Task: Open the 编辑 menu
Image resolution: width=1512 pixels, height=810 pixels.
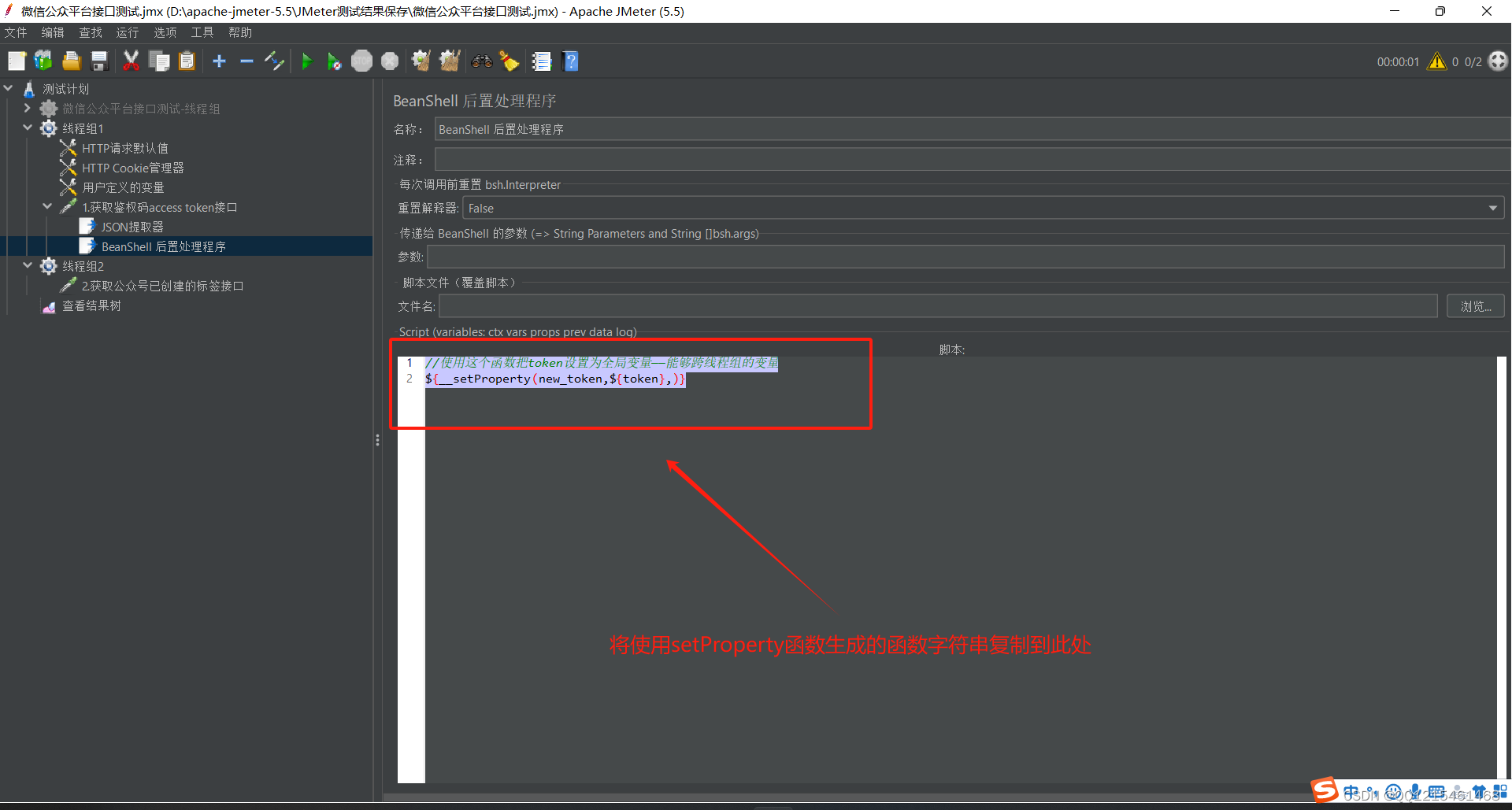Action: click(x=53, y=32)
